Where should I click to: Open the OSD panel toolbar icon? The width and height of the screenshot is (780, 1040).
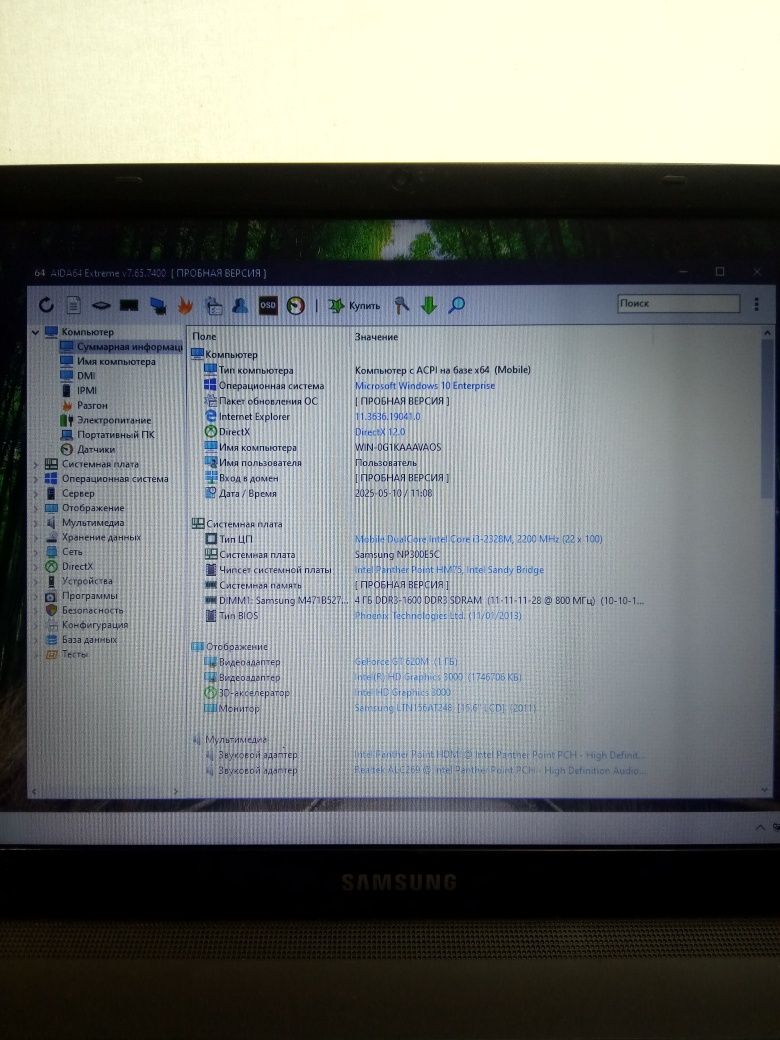pyautogui.click(x=268, y=305)
